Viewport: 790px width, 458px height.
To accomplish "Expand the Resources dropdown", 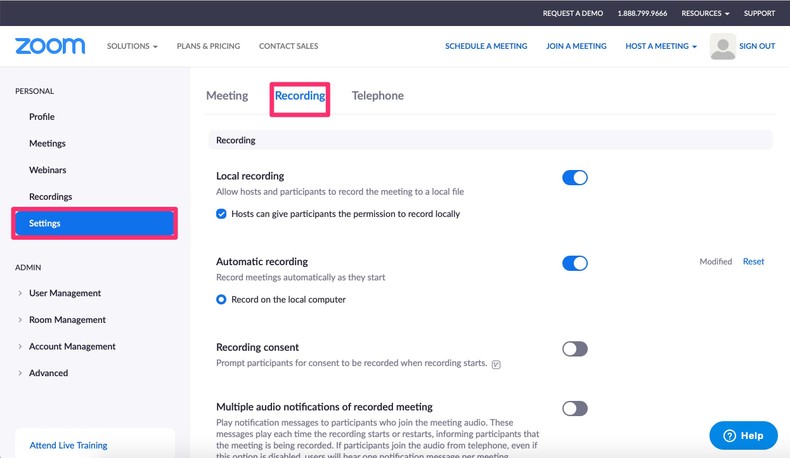I will [705, 13].
